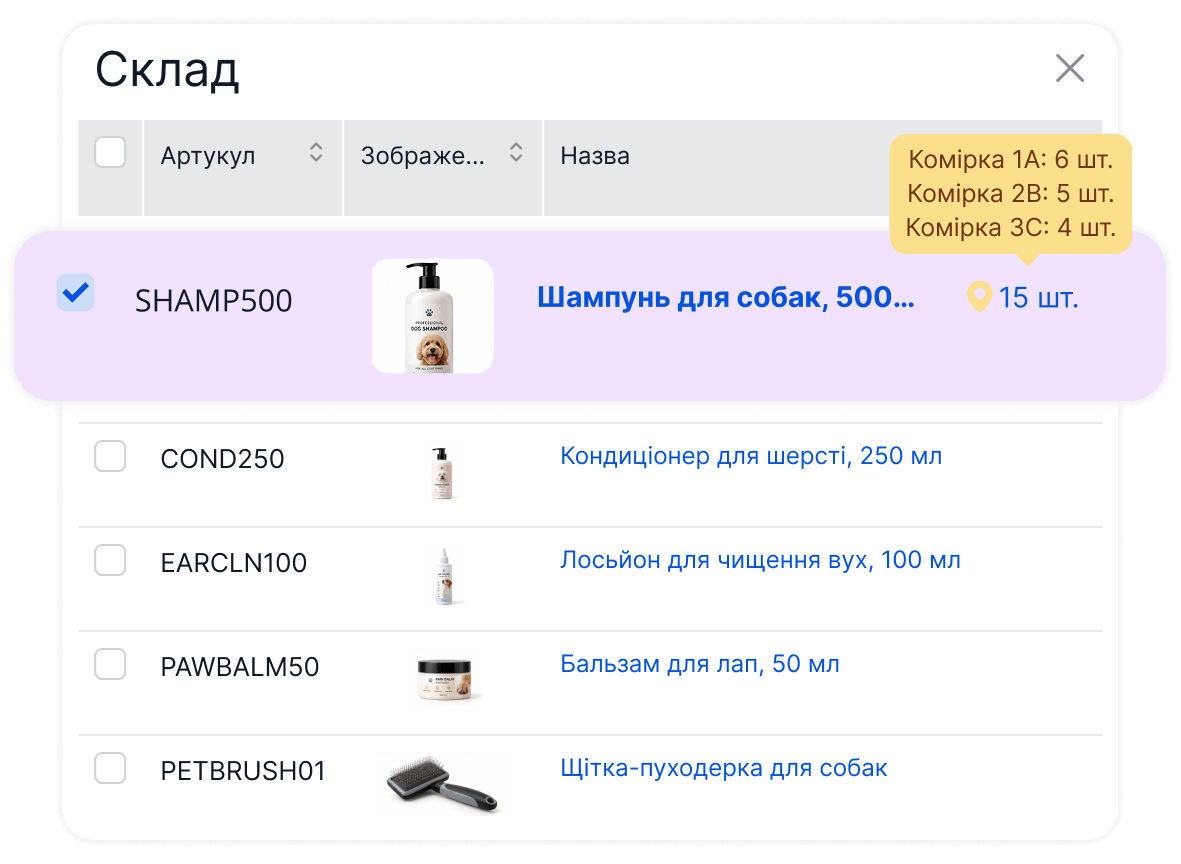
Task: Check the EARCLN100 row checkbox
Action: point(110,560)
